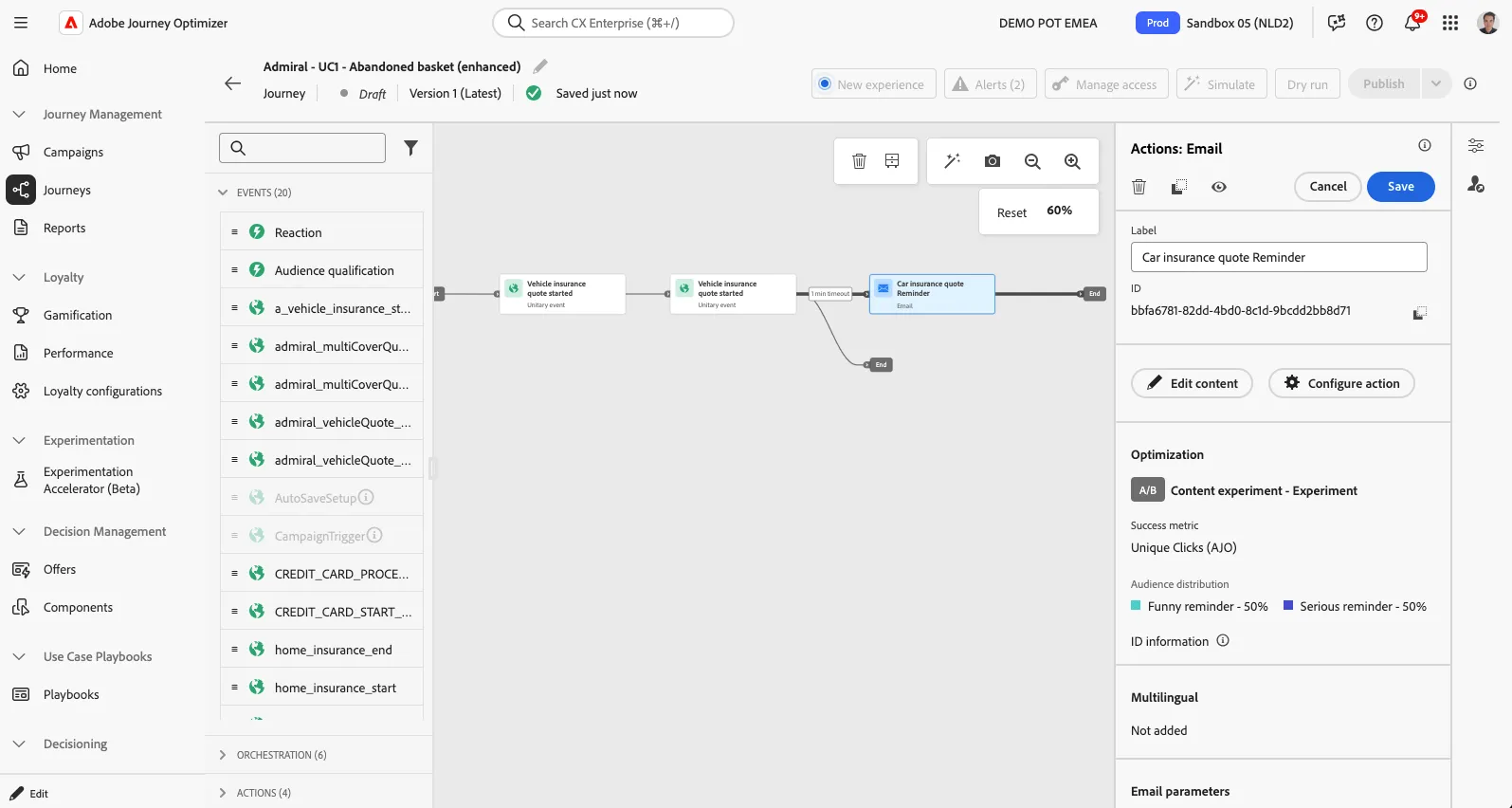The height and width of the screenshot is (808, 1512).
Task: Open notifications bell
Action: [x=1412, y=23]
